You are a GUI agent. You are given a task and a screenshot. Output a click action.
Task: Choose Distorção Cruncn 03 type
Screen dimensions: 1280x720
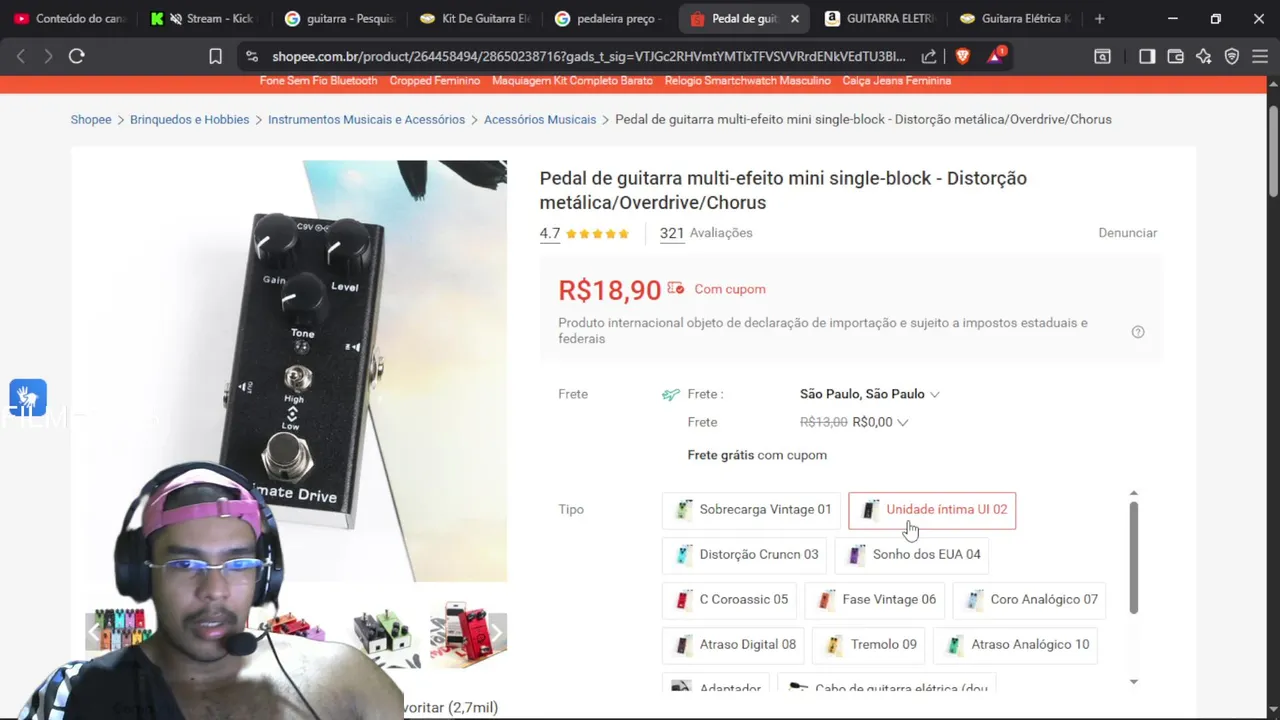click(744, 555)
